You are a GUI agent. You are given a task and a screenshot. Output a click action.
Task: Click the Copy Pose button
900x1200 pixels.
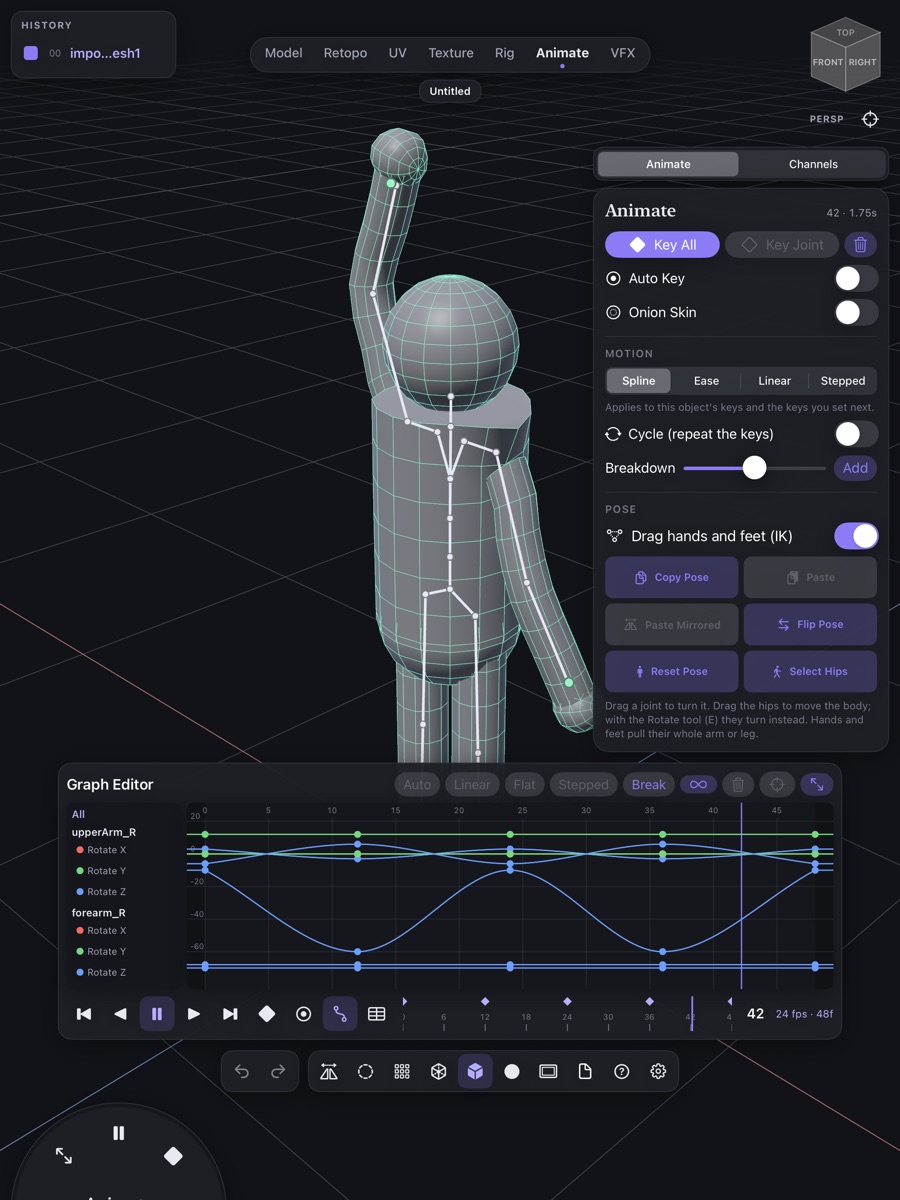672,577
